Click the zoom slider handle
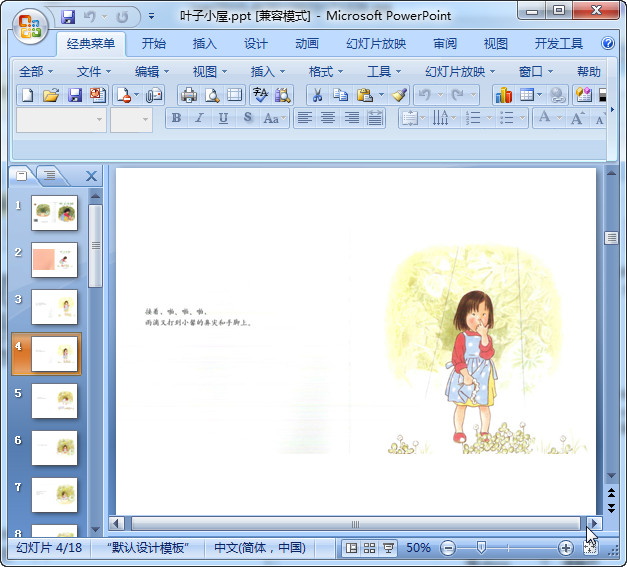Viewport: 627px width, 567px height. (x=481, y=548)
